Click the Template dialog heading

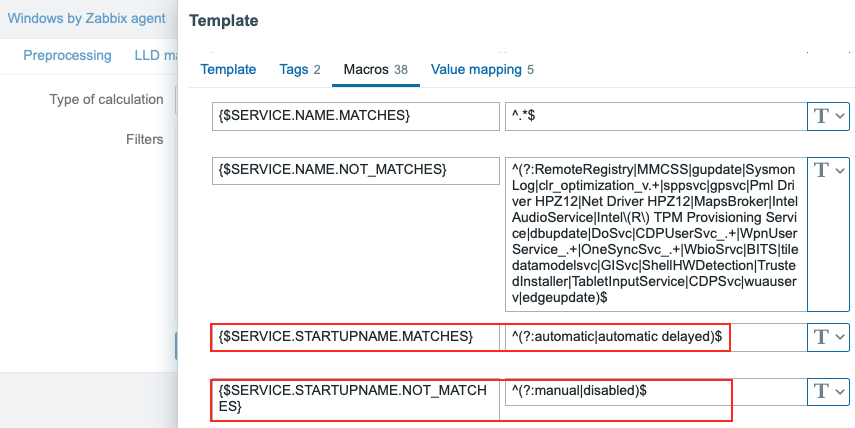click(x=223, y=20)
